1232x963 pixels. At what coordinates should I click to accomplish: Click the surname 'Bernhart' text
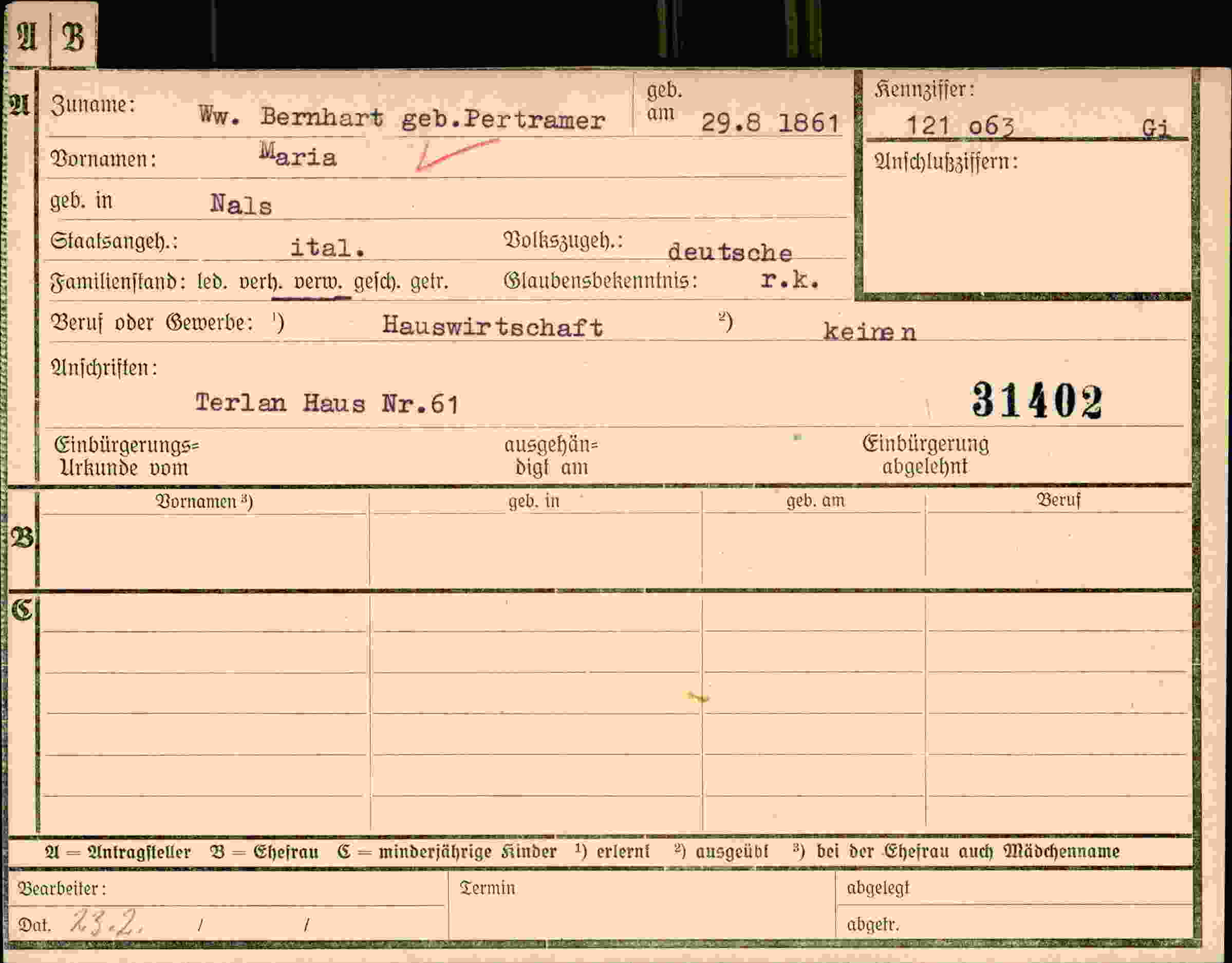point(322,117)
